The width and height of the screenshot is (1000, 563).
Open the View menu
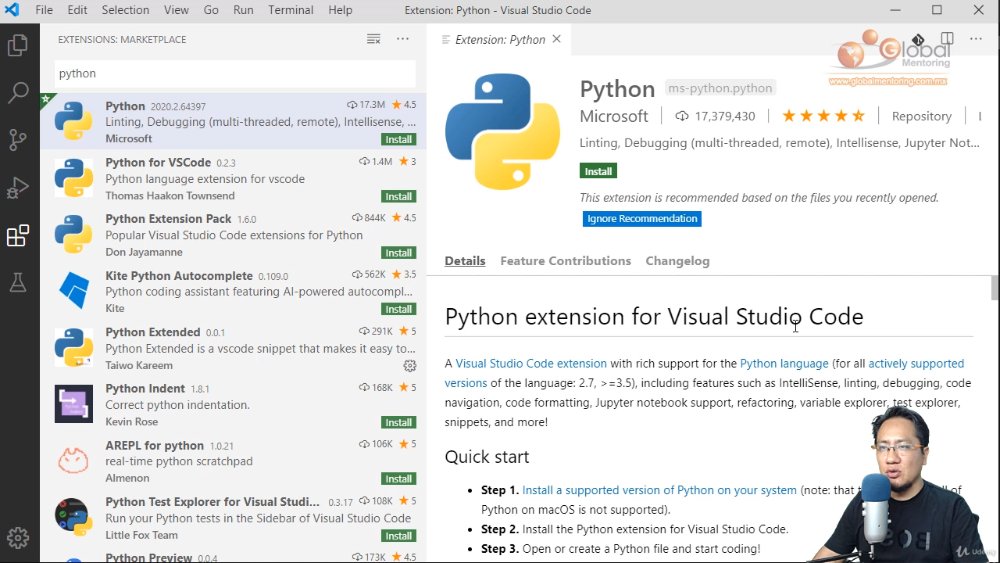click(x=176, y=10)
